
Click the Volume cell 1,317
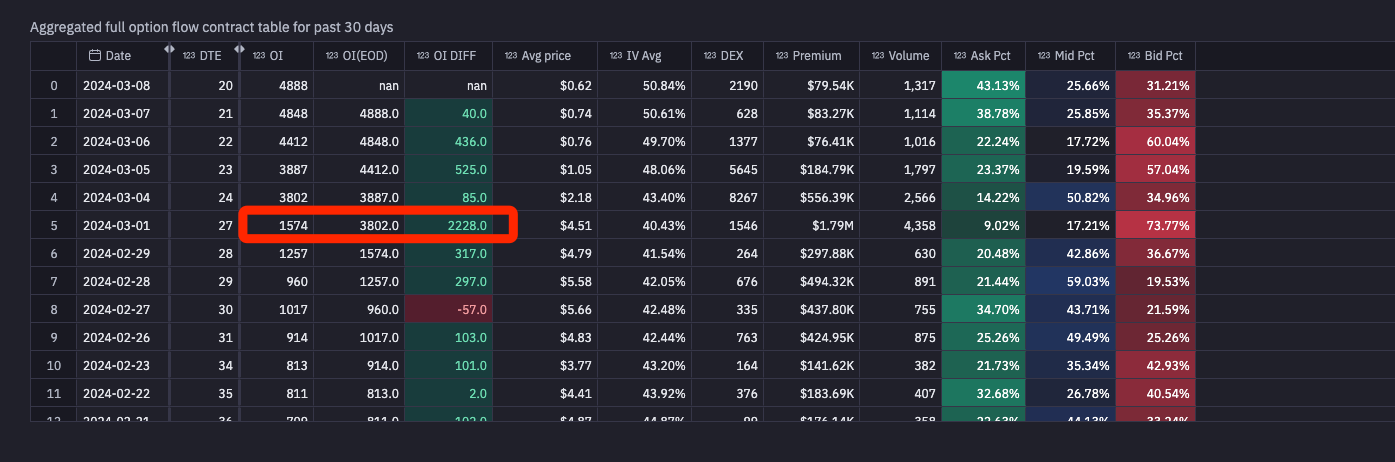(901, 86)
